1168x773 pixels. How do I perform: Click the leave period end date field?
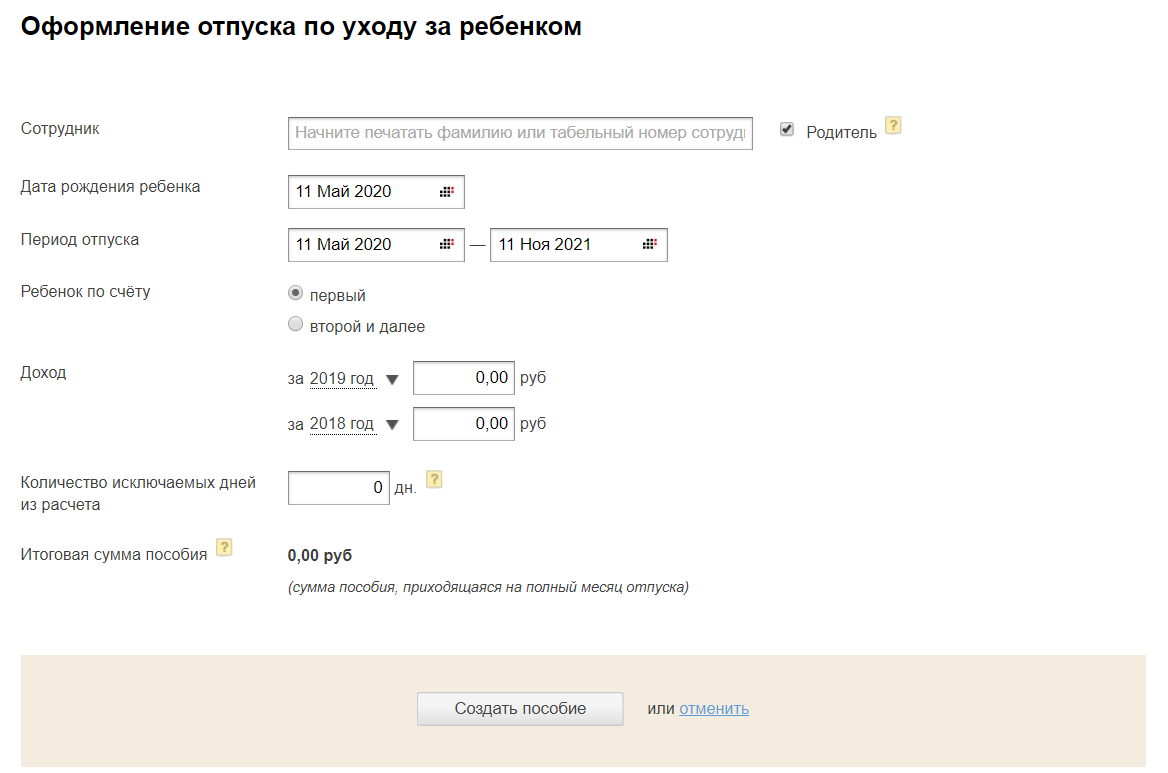[x=565, y=245]
